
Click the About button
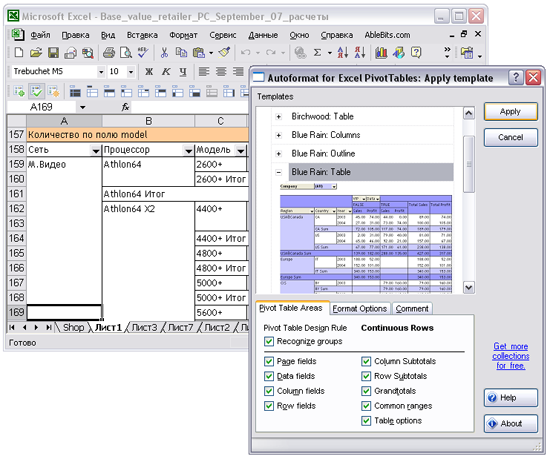(510, 424)
